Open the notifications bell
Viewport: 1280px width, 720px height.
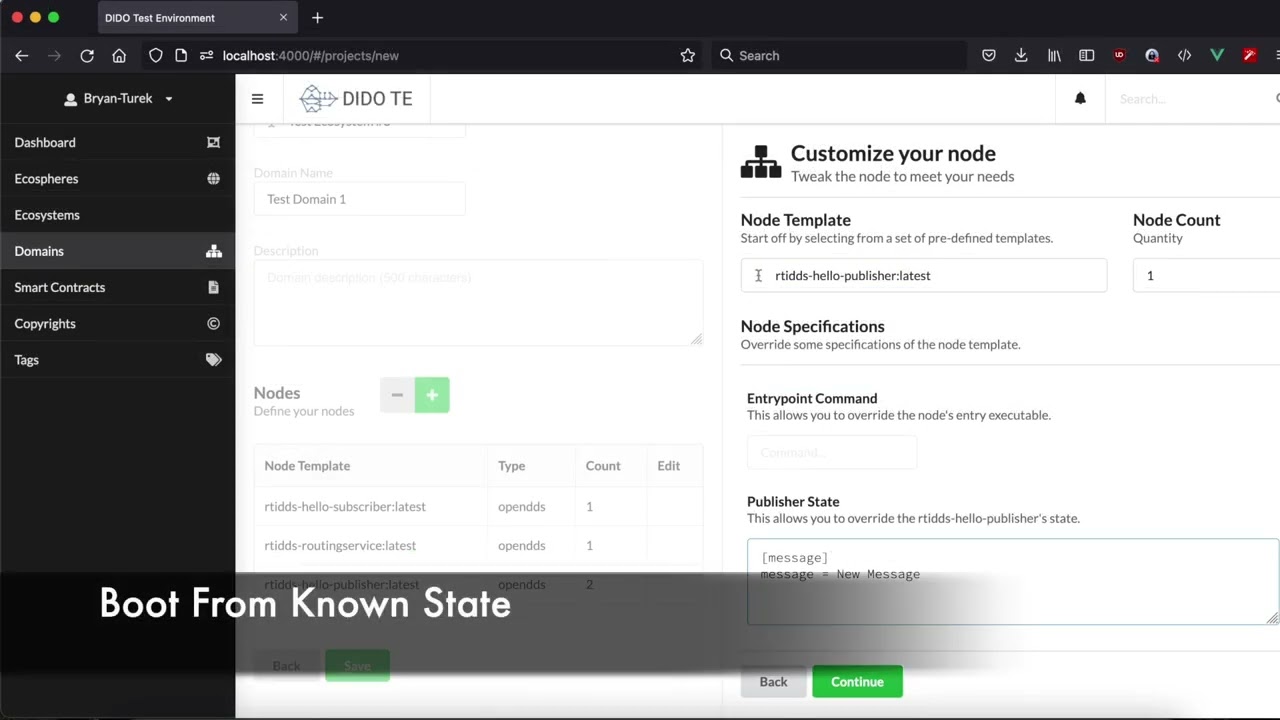coord(1080,98)
